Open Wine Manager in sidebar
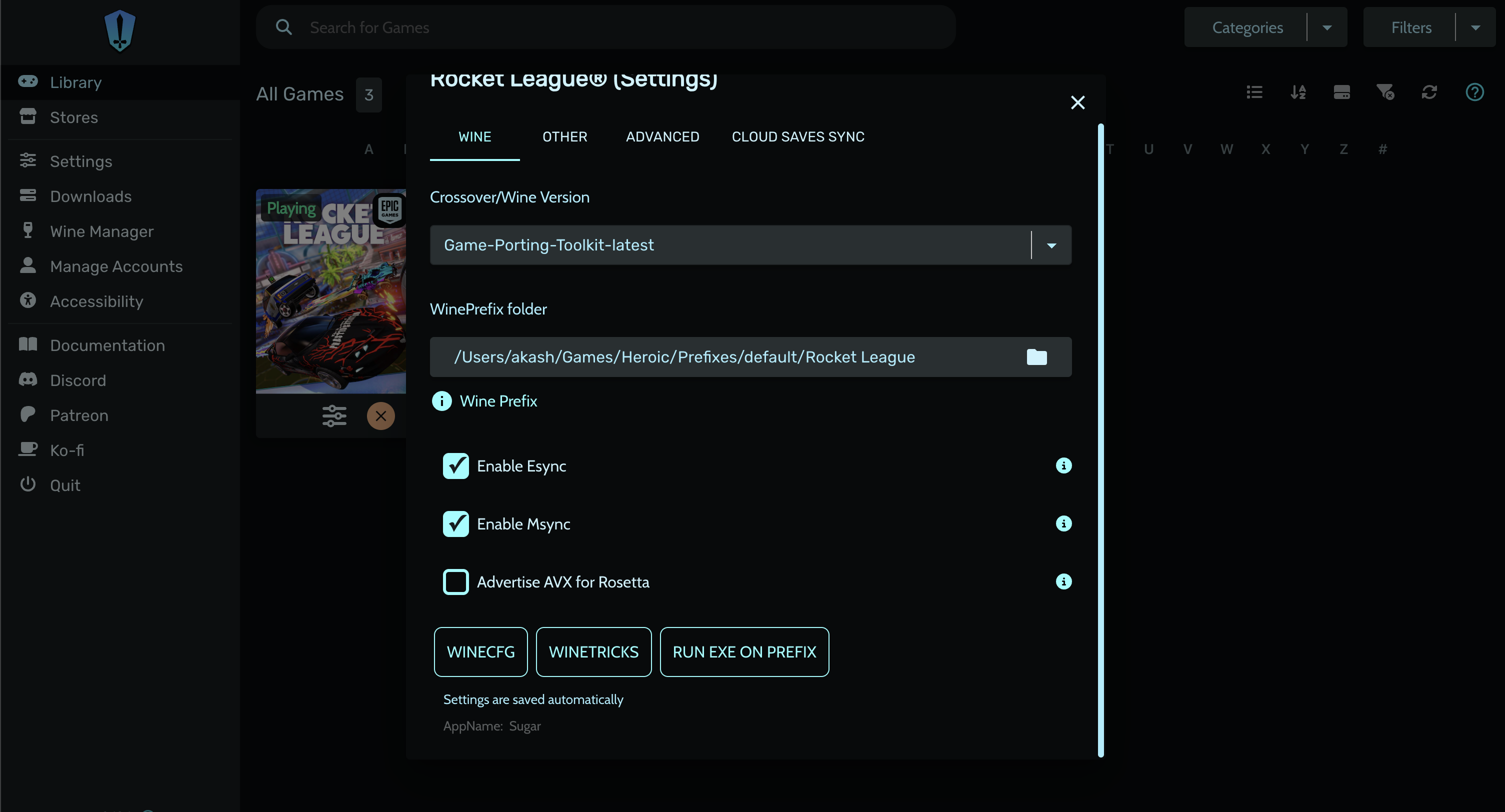This screenshot has height=812, width=1505. pyautogui.click(x=101, y=231)
